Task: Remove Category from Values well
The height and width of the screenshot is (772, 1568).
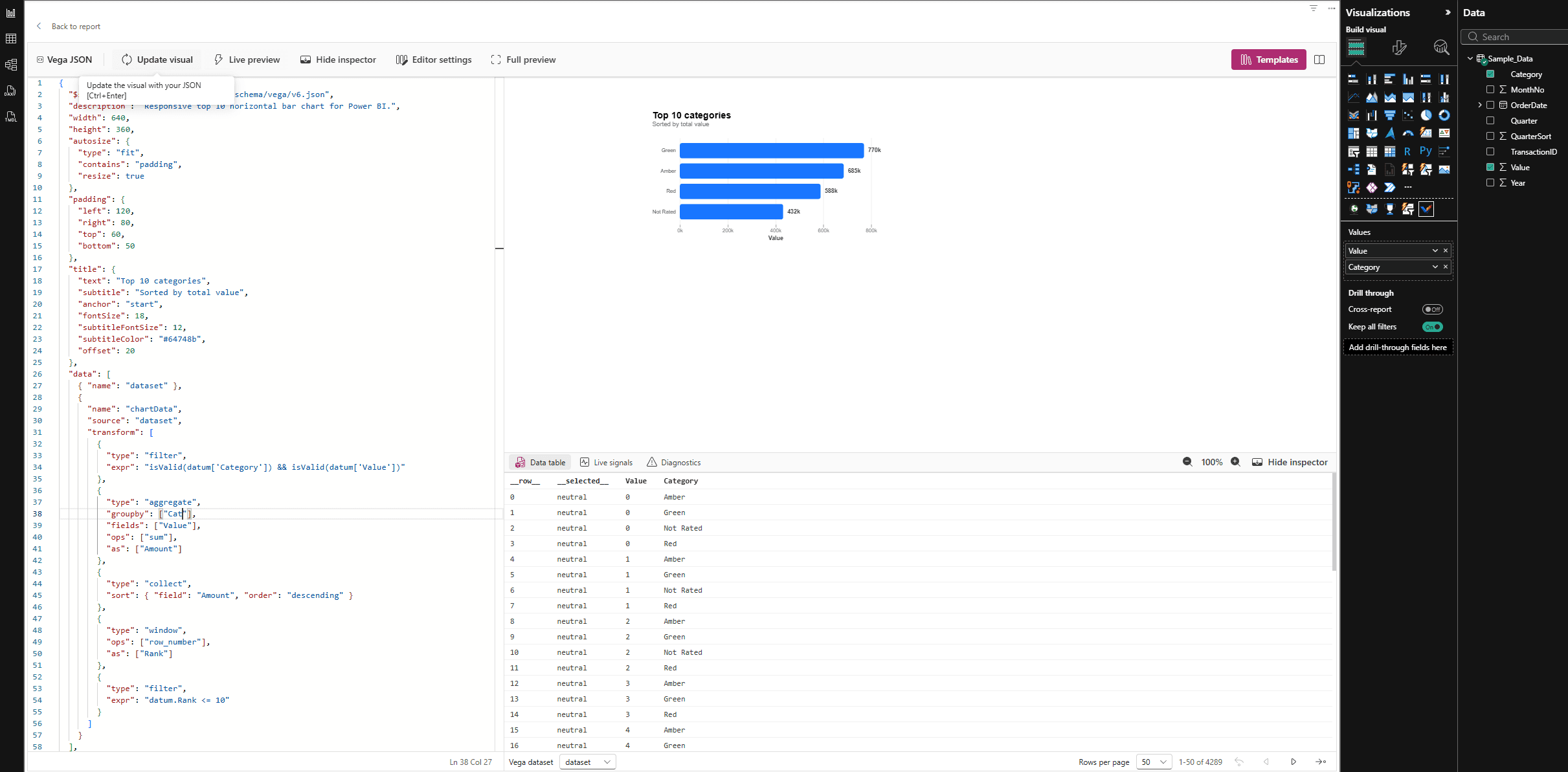Action: point(1446,267)
